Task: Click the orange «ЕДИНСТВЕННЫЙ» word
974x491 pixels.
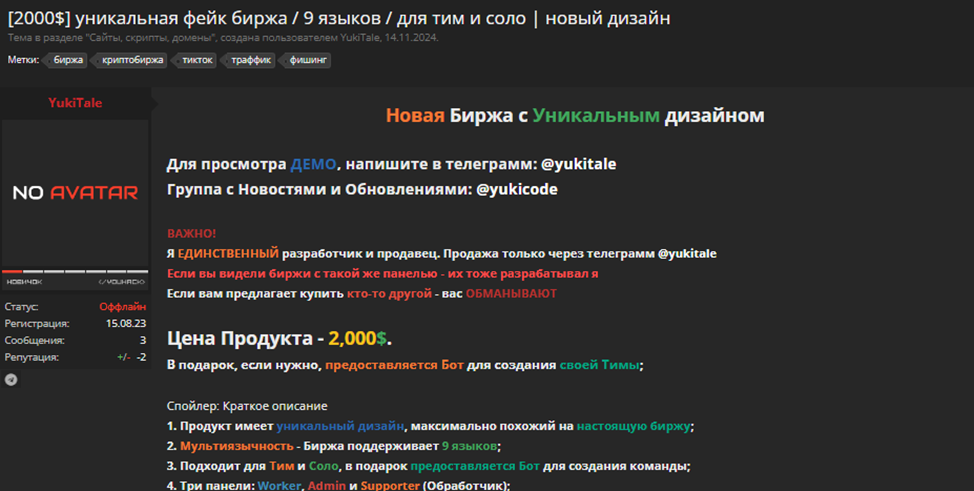Action: [229, 254]
